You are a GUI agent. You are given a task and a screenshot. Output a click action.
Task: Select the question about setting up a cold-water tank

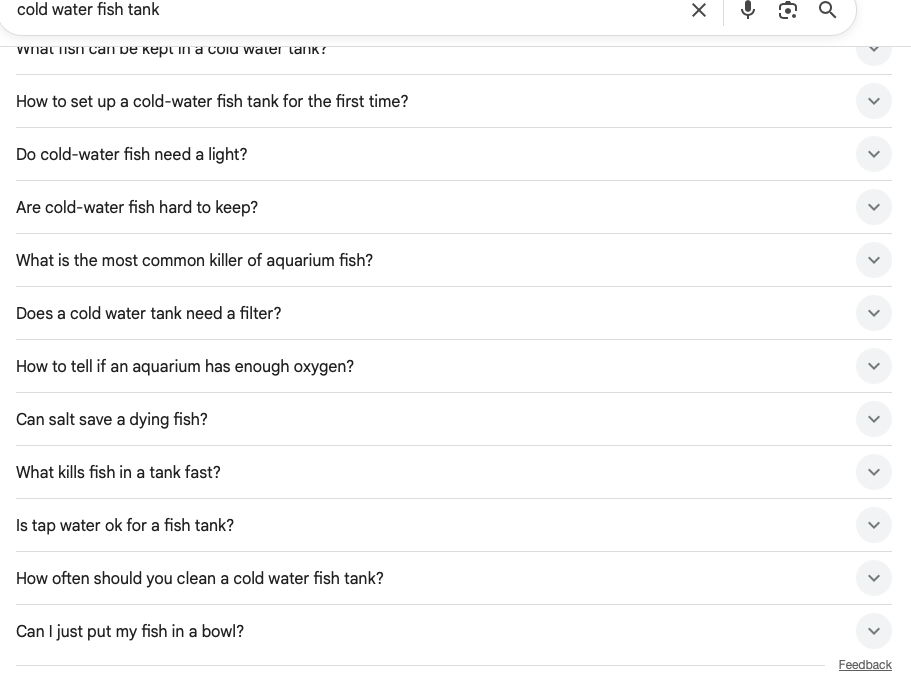[212, 101]
